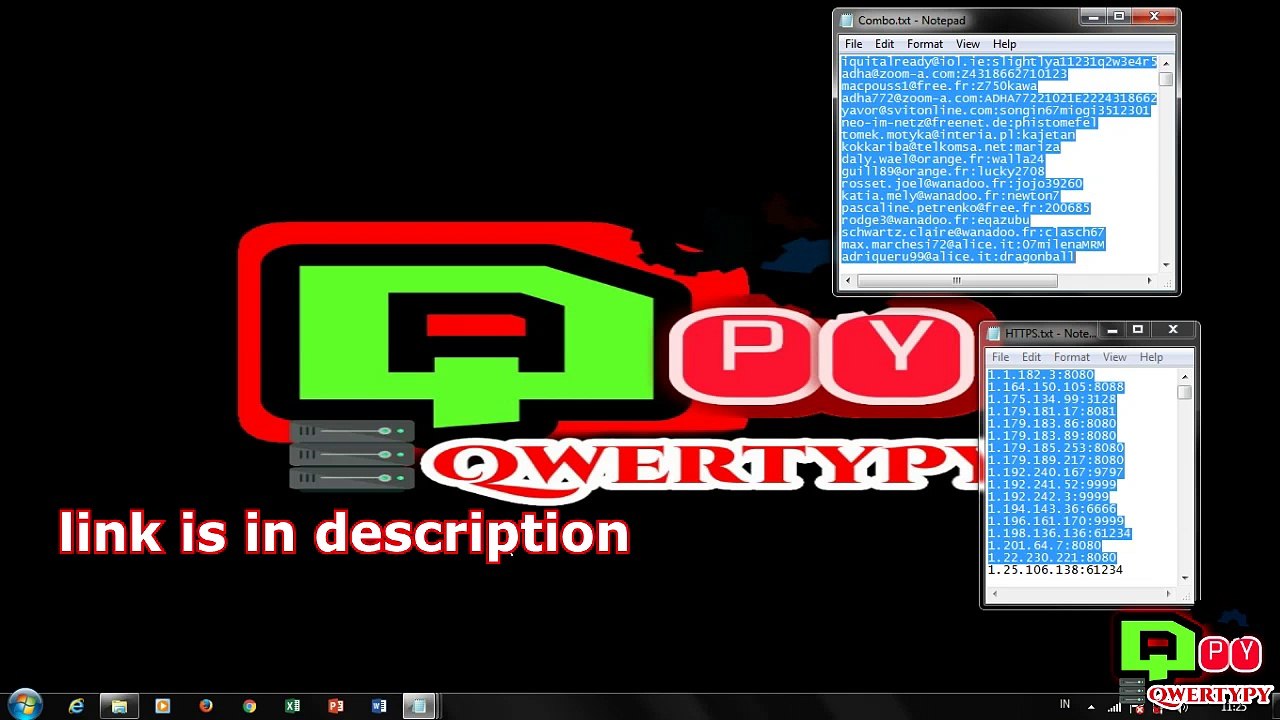
Task: Click the IN language indicator in the tray
Action: [1065, 705]
